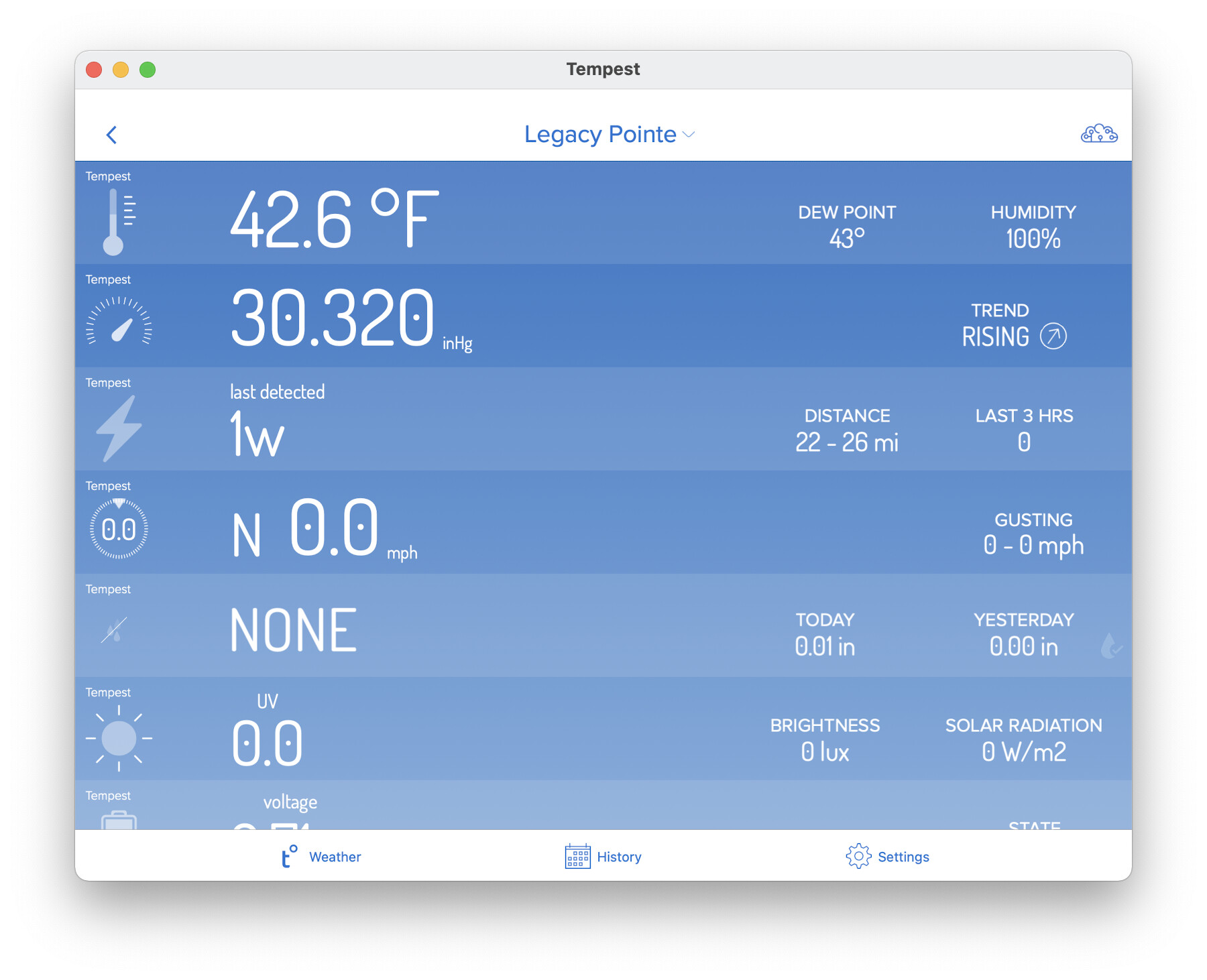Click the barometer pressure gauge icon
Image resolution: width=1207 pixels, height=980 pixels.
tap(119, 321)
